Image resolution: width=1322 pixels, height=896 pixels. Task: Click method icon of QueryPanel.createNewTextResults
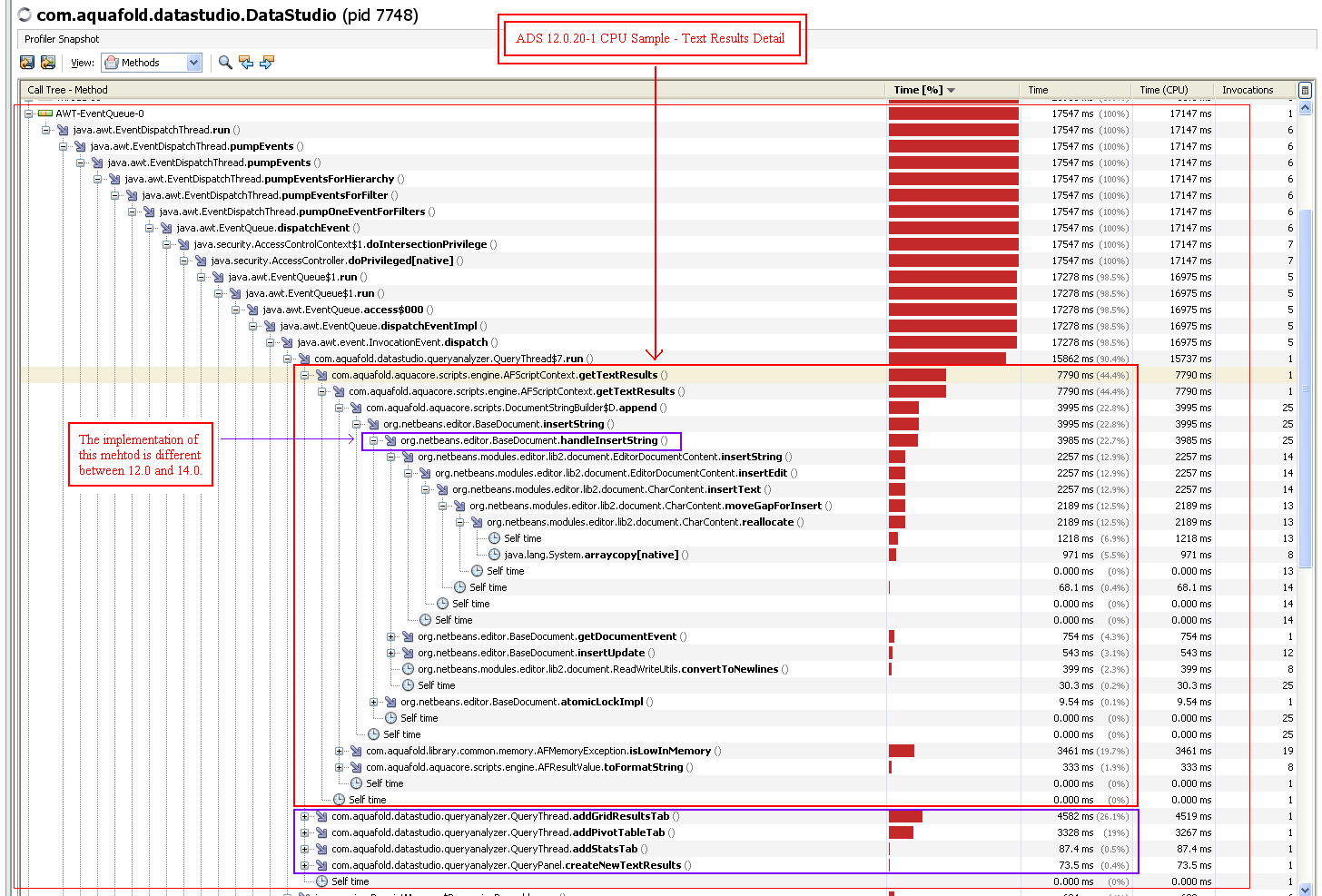[321, 865]
